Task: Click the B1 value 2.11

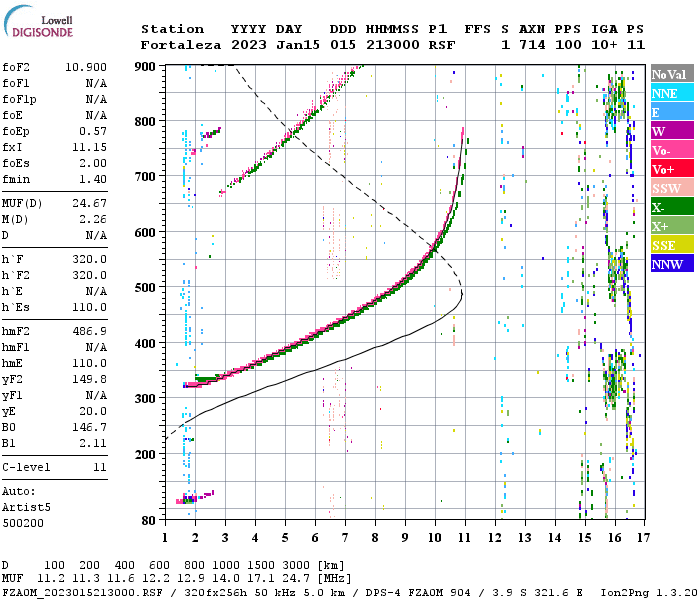Action: point(93,444)
